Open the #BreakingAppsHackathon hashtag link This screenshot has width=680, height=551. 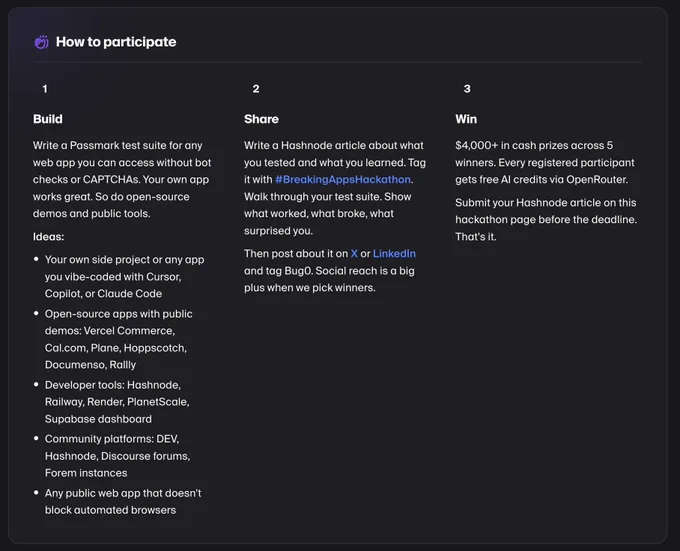(x=343, y=179)
